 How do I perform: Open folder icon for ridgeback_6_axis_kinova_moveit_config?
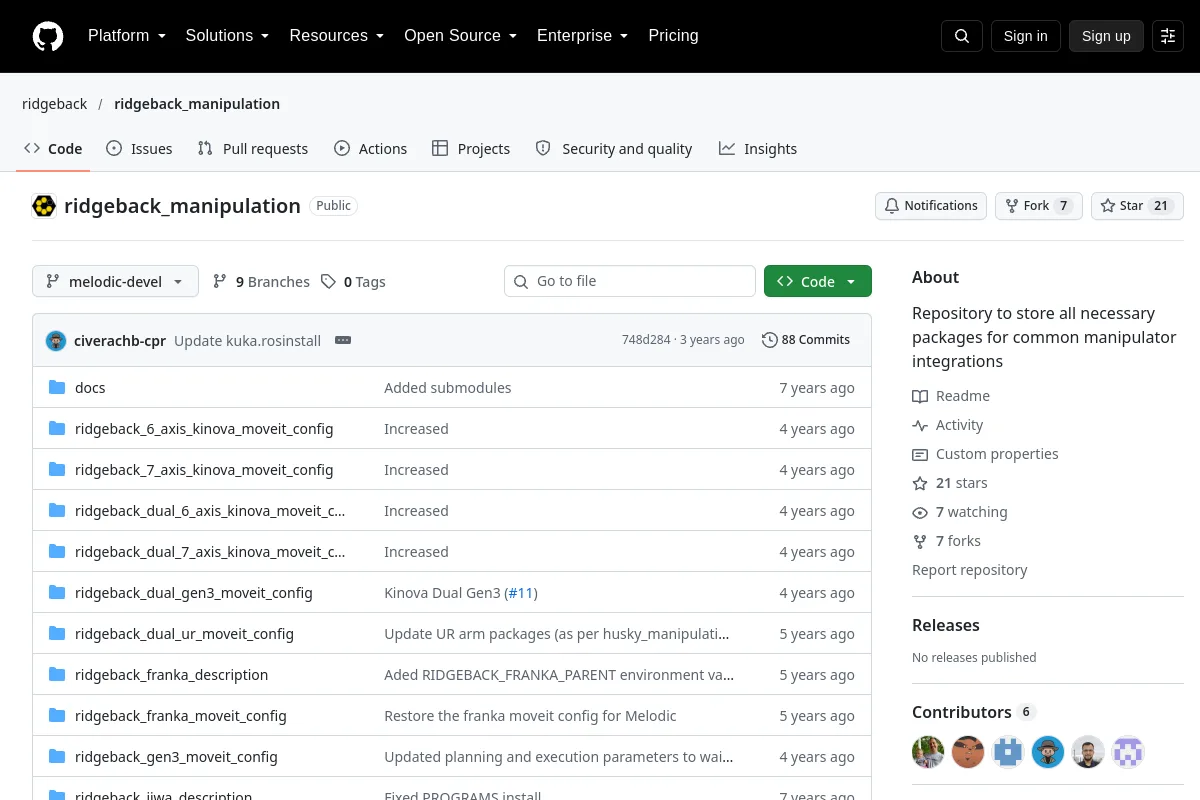(x=57, y=428)
